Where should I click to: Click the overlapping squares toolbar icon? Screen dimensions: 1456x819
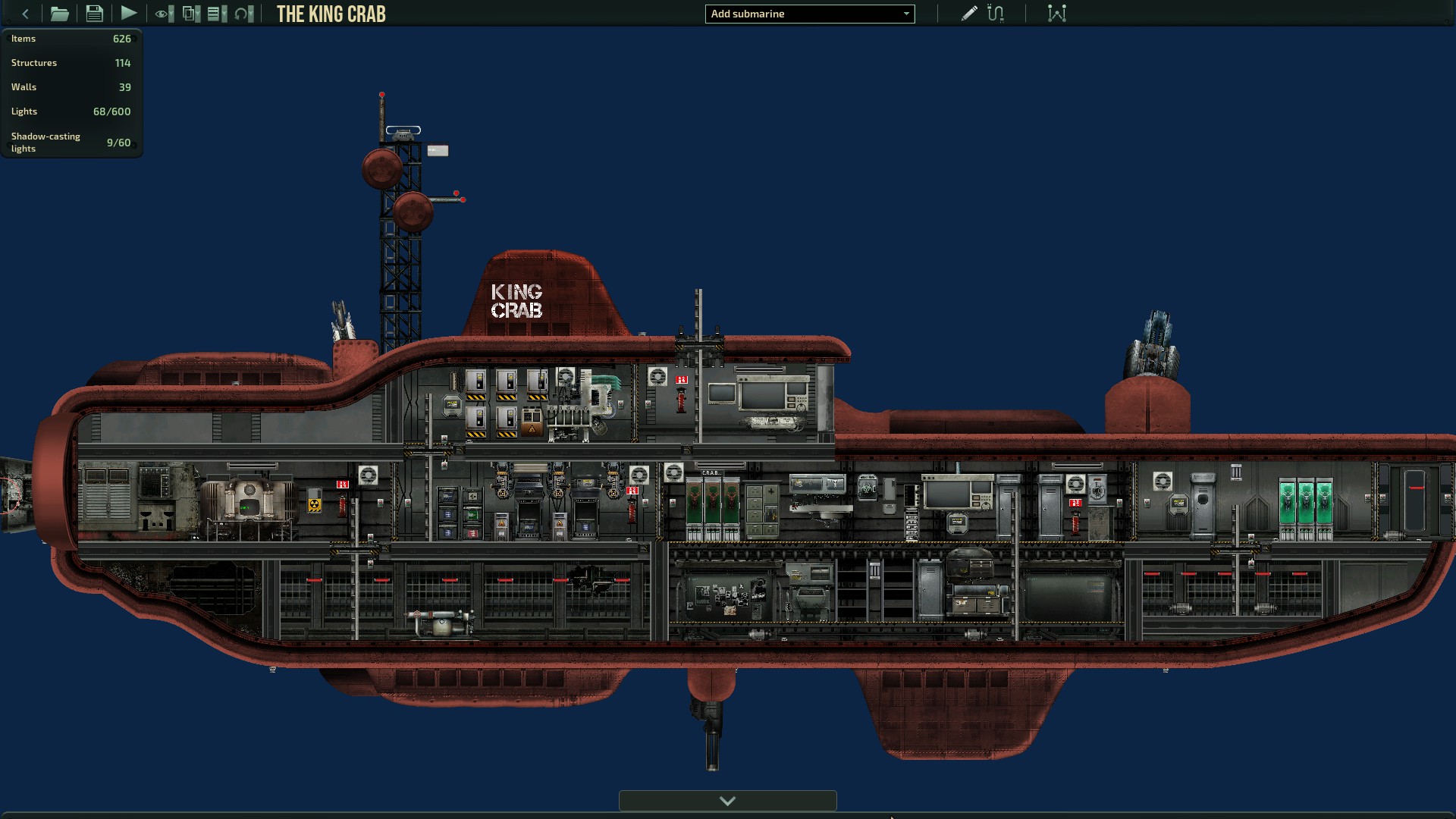(x=189, y=14)
